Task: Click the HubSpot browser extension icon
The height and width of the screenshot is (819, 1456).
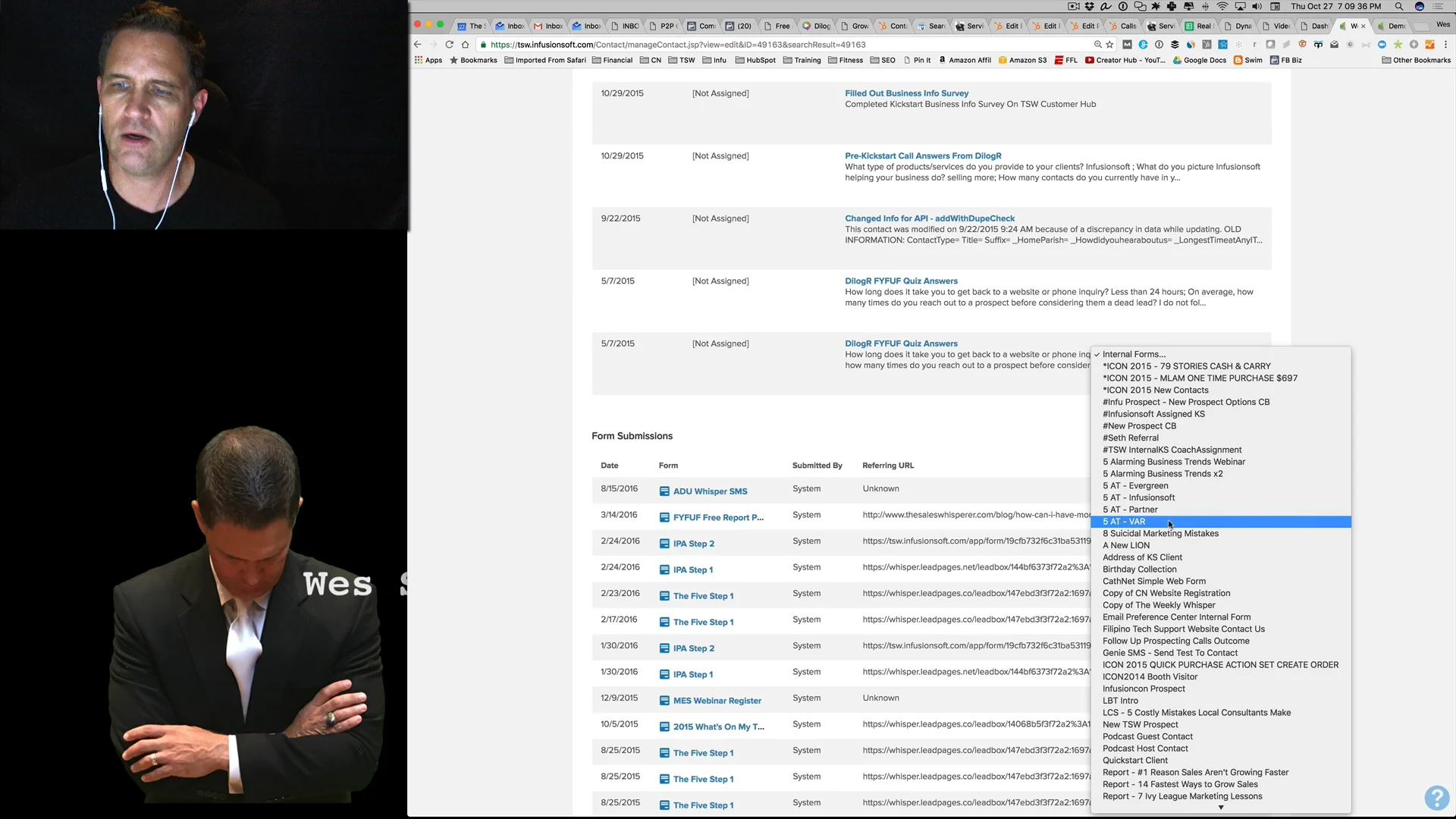Action: 1206,45
